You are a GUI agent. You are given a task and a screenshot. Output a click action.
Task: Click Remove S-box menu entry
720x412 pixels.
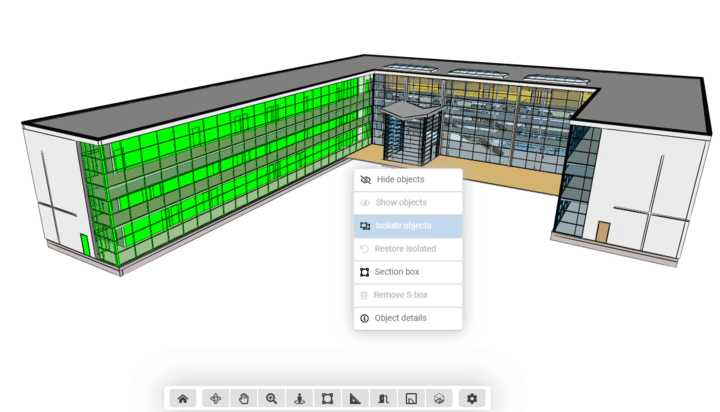[402, 295]
